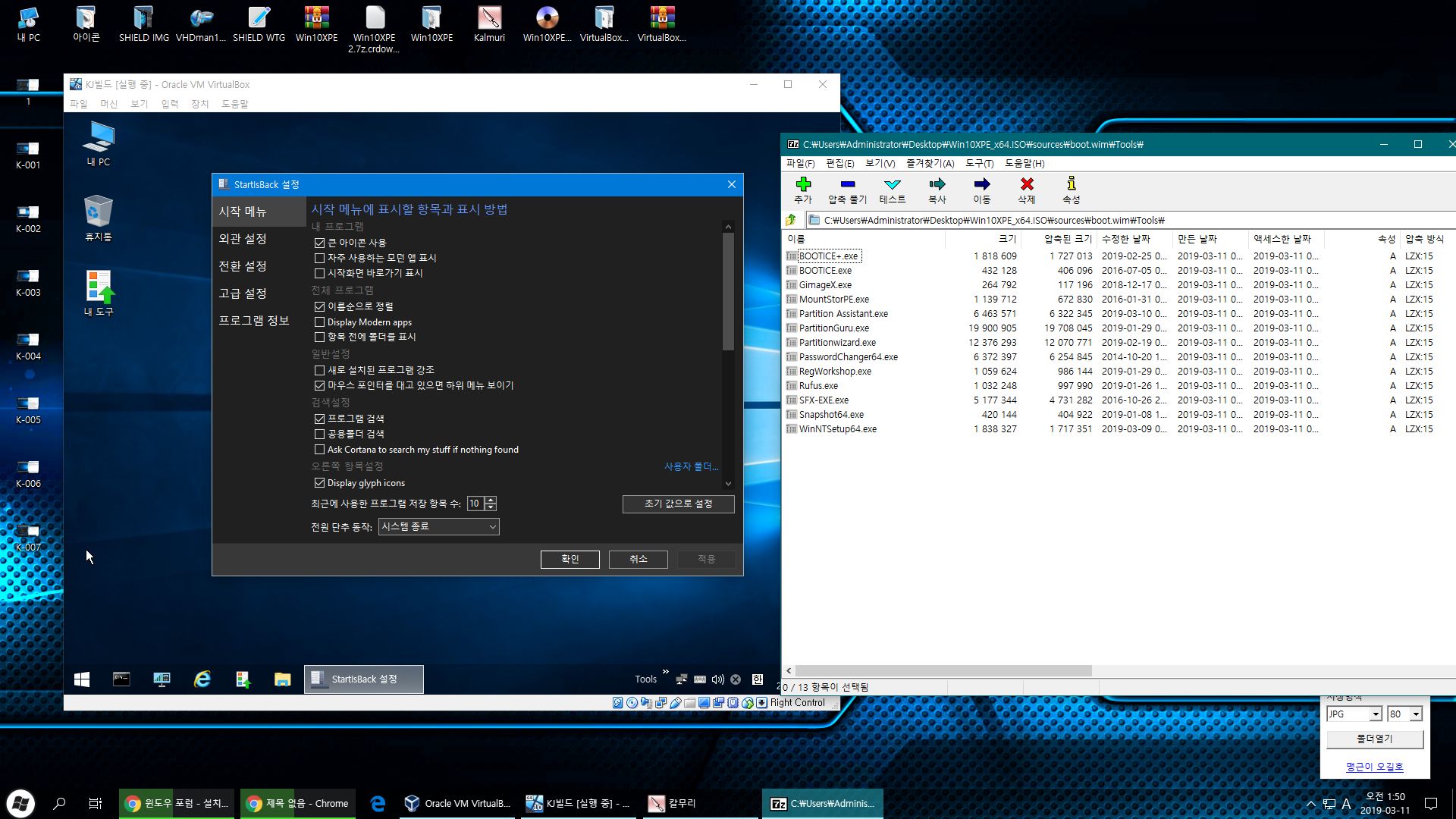Expand VM taskbar Tools chevron
Image resolution: width=1456 pixels, height=819 pixels.
[666, 672]
